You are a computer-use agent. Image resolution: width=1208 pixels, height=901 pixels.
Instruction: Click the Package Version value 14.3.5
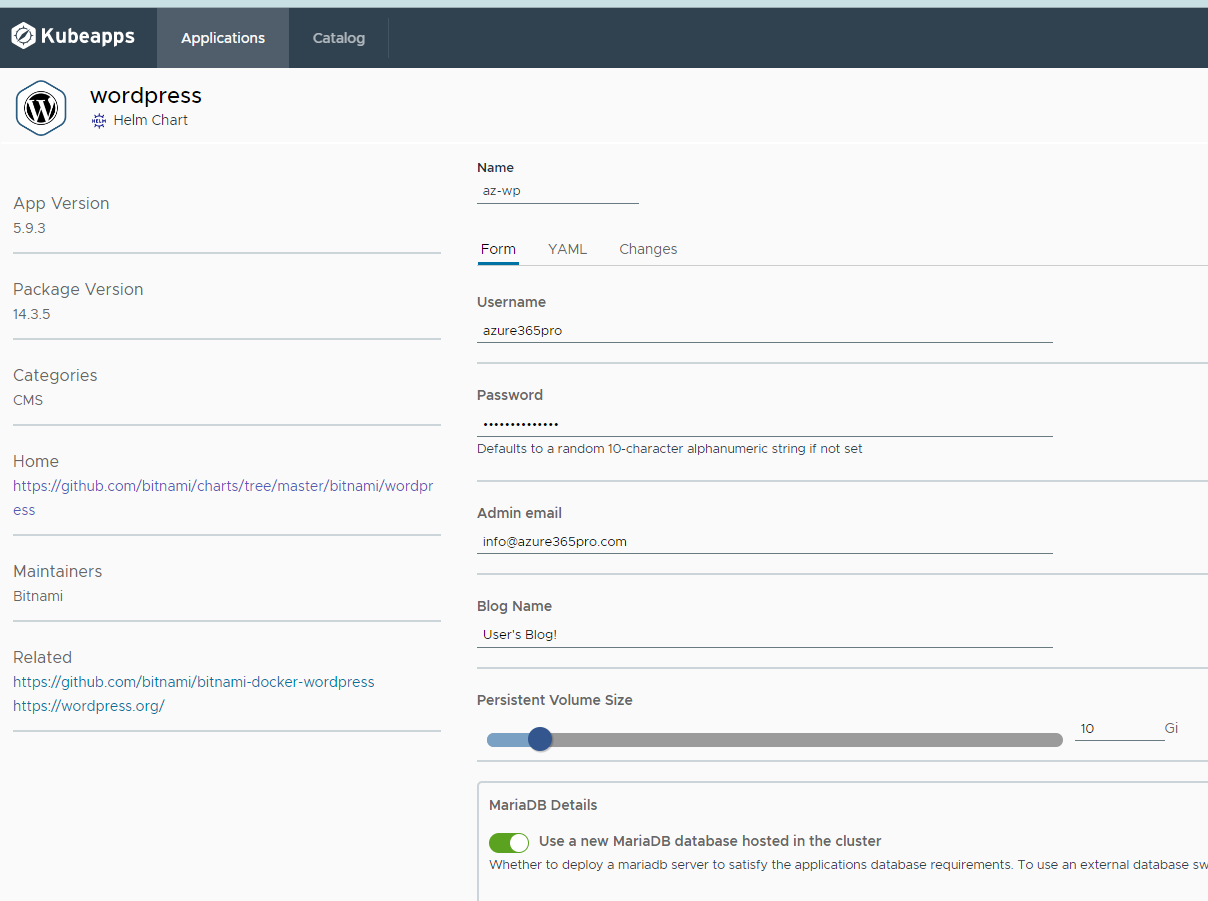tap(32, 314)
